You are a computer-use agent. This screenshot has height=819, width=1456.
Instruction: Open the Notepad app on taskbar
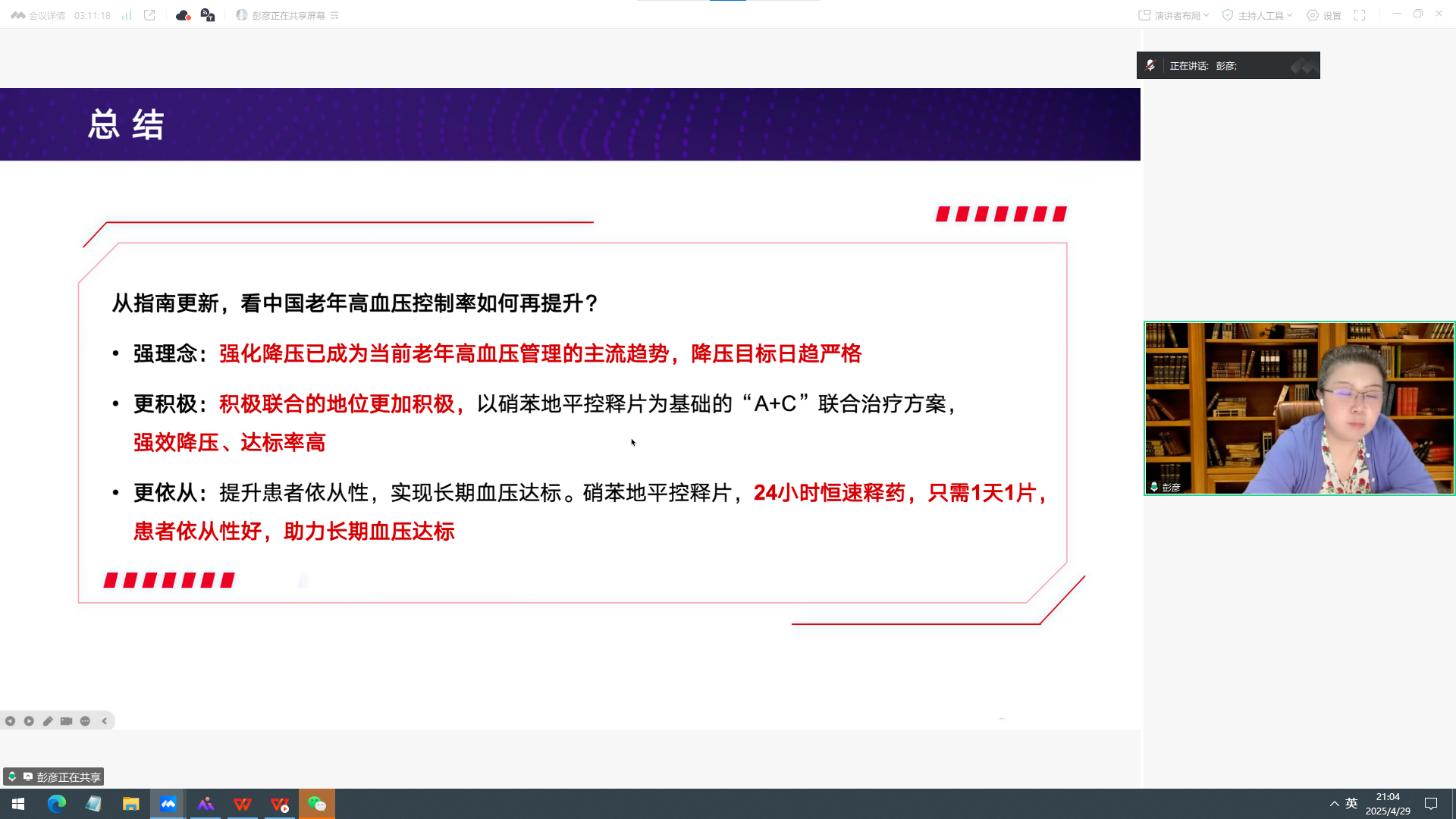tap(93, 804)
